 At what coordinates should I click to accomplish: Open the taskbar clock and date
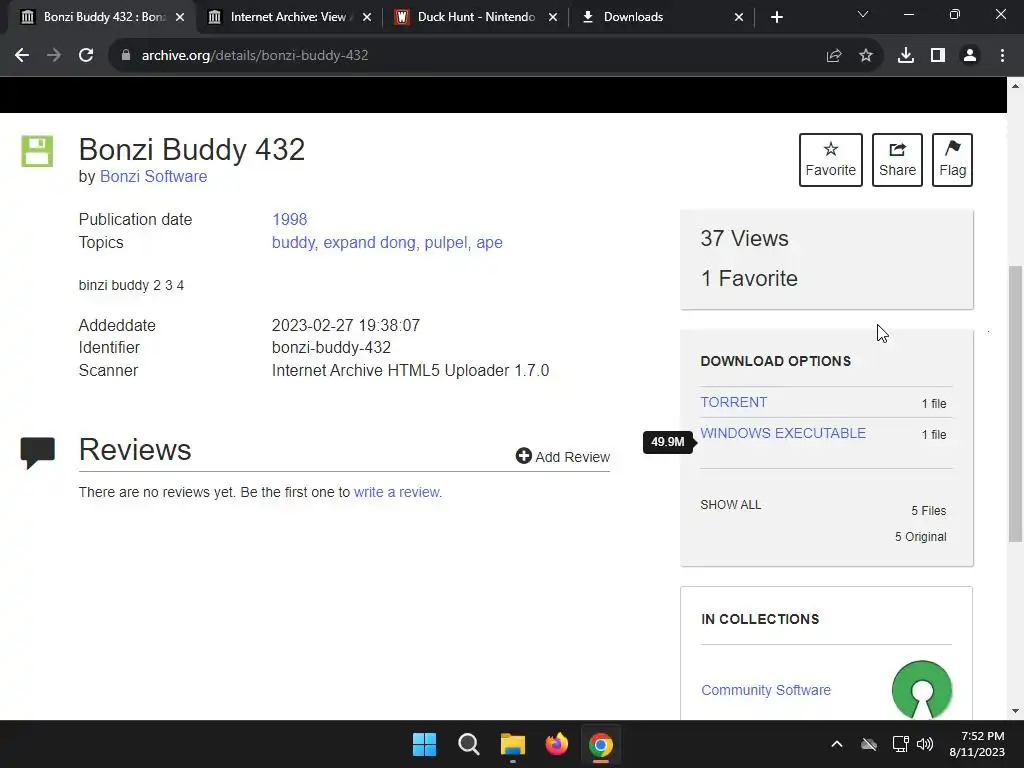[x=977, y=744]
